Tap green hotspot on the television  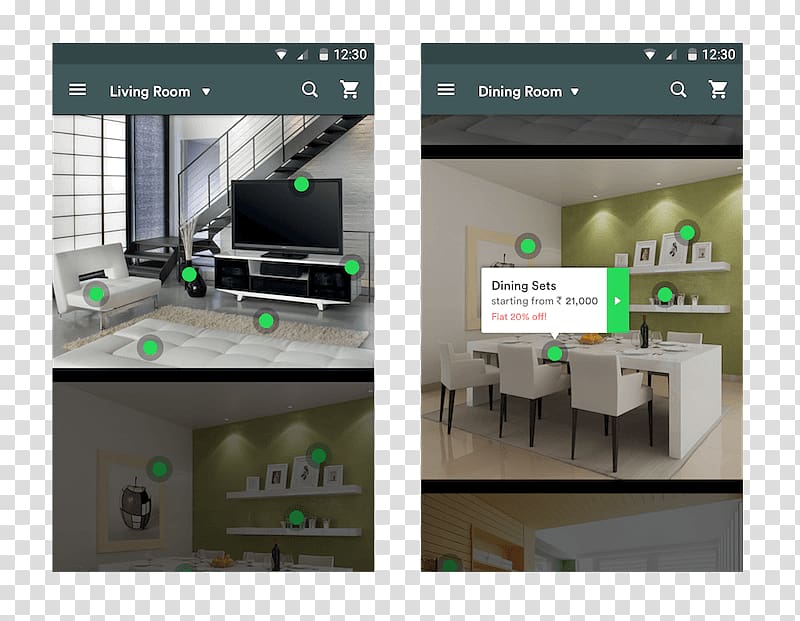coord(302,184)
